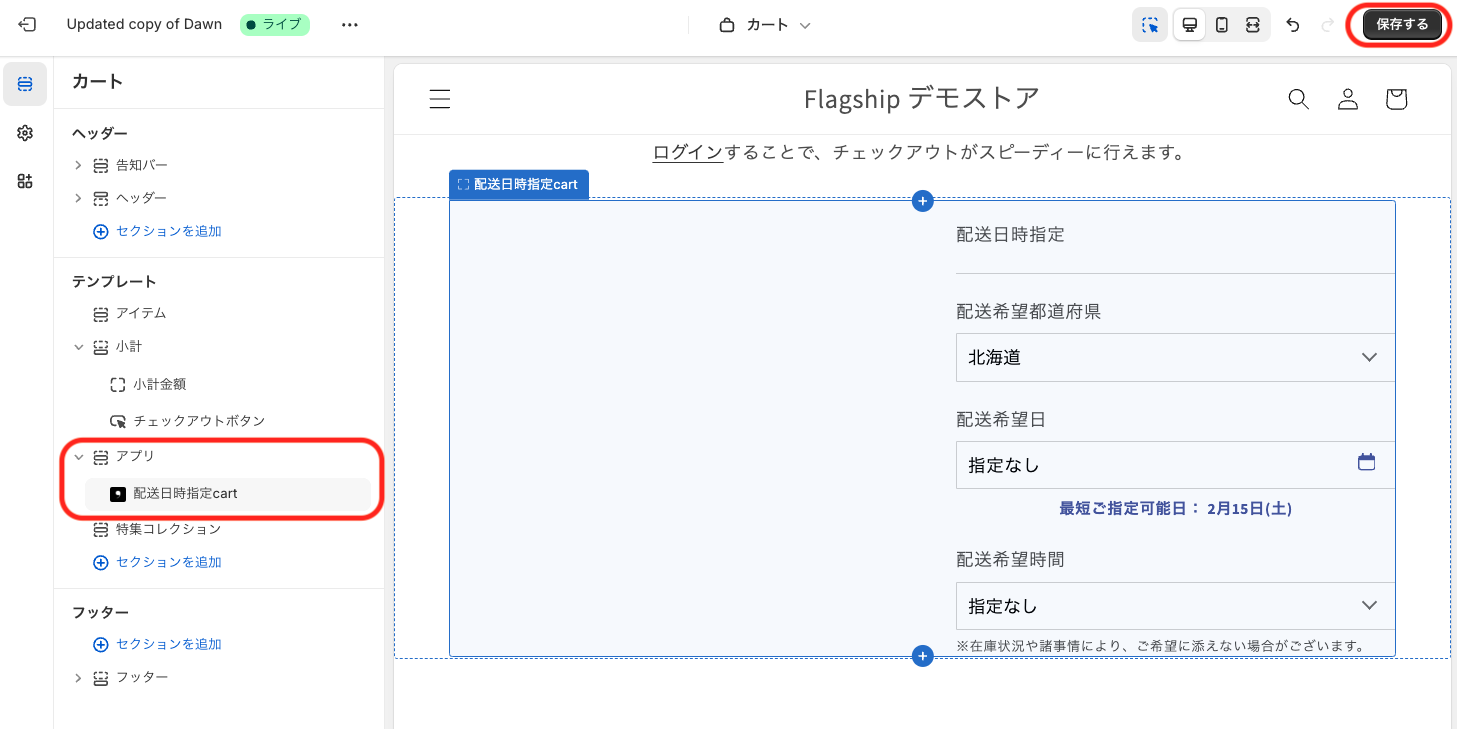
Task: Click the ライブ status badge
Action: [x=275, y=25]
